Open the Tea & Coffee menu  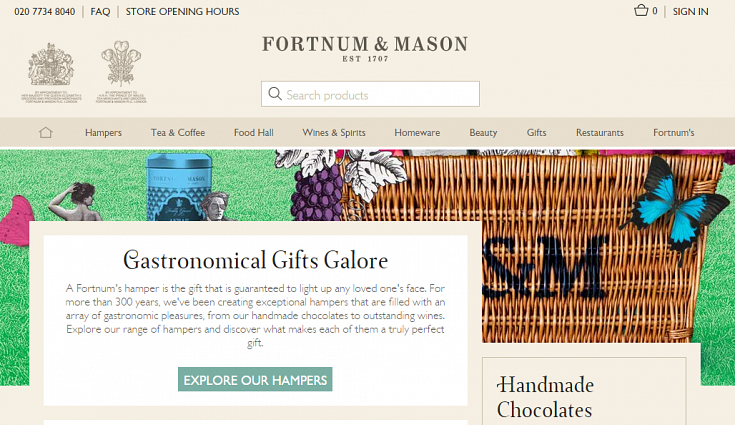pyautogui.click(x=178, y=133)
